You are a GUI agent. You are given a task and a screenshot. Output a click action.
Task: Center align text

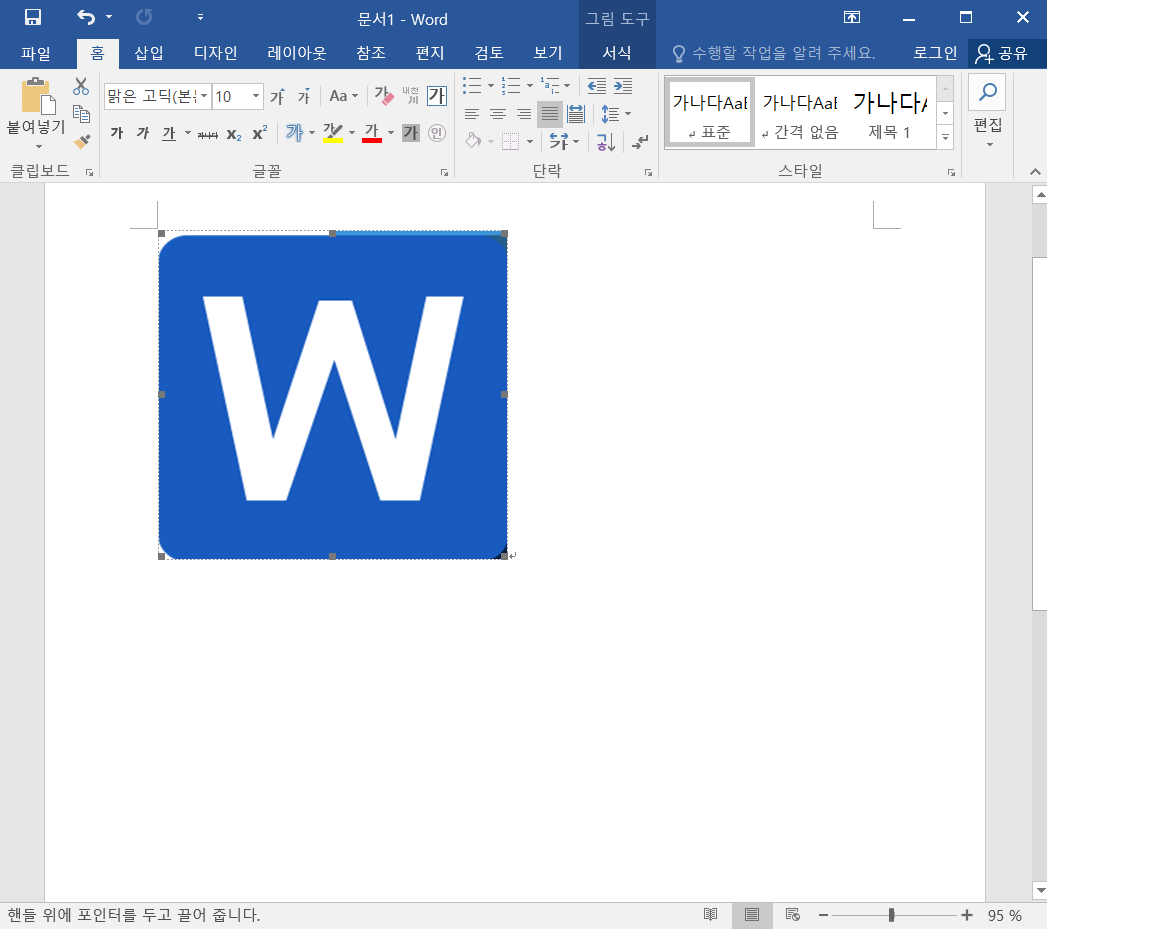497,114
